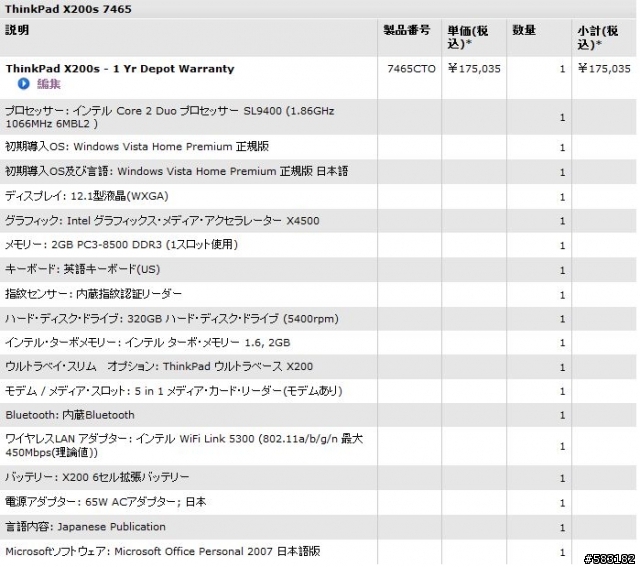Select the WiFi Link 5300 wireless LAN row
This screenshot has width=640, height=567.
tap(318, 446)
